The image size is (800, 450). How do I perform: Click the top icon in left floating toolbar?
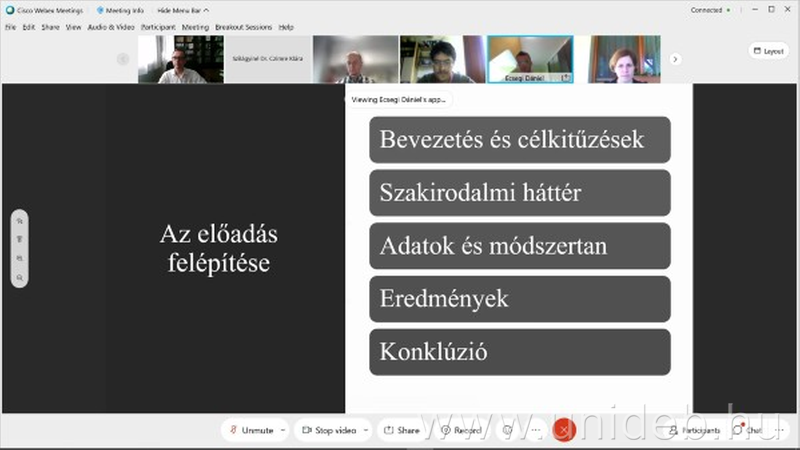click(x=19, y=222)
